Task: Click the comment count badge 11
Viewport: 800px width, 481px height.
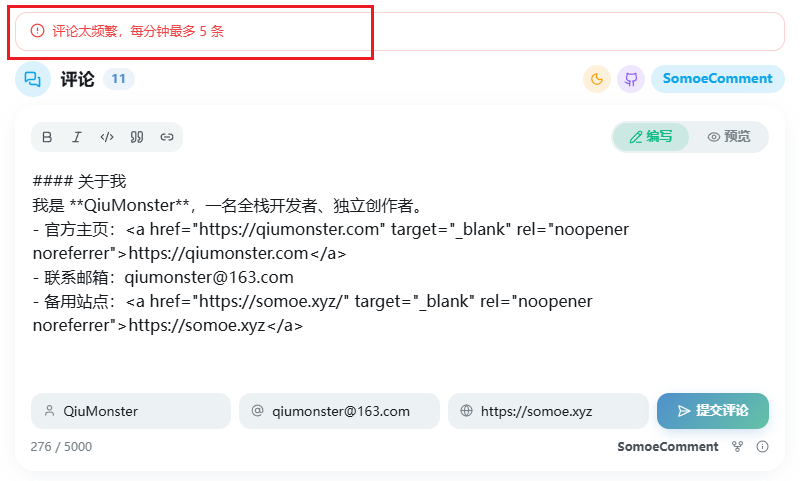Action: pos(118,79)
